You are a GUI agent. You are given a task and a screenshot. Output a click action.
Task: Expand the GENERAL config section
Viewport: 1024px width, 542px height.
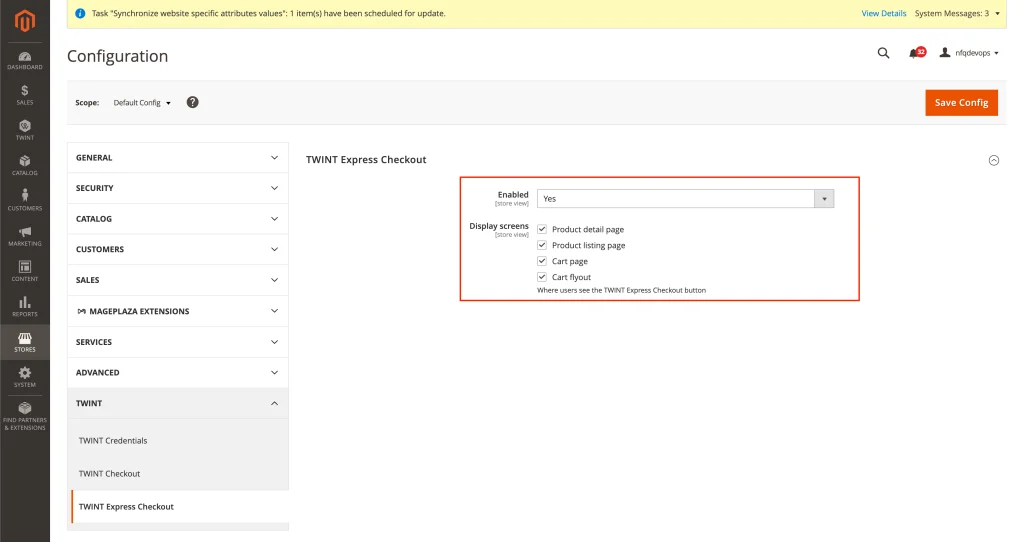(178, 157)
